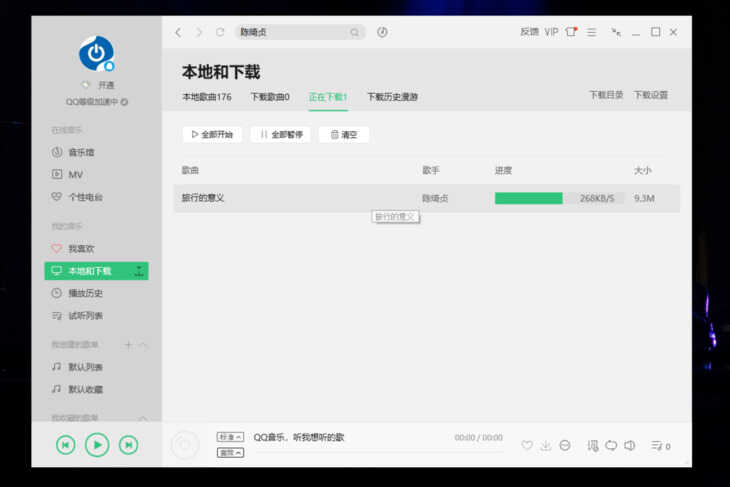Toggle the playback loop mode icon
This screenshot has height=487, width=730.
611,446
